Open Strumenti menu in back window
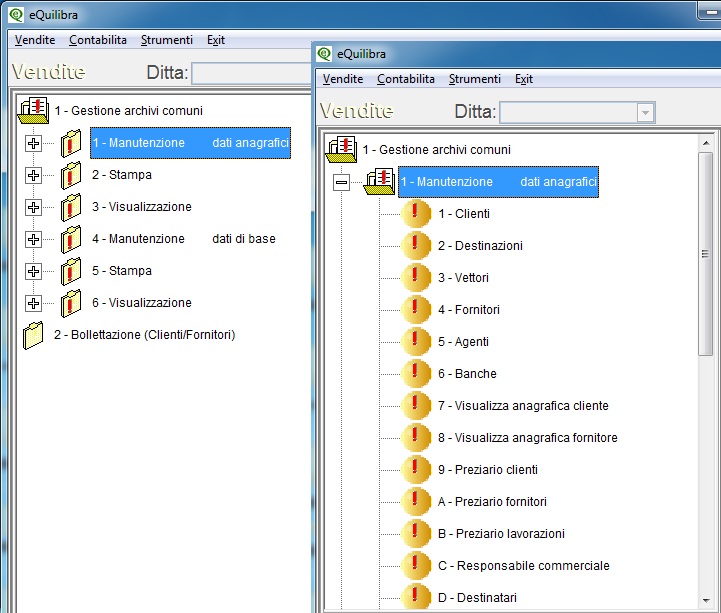The height and width of the screenshot is (613, 721). click(x=166, y=40)
